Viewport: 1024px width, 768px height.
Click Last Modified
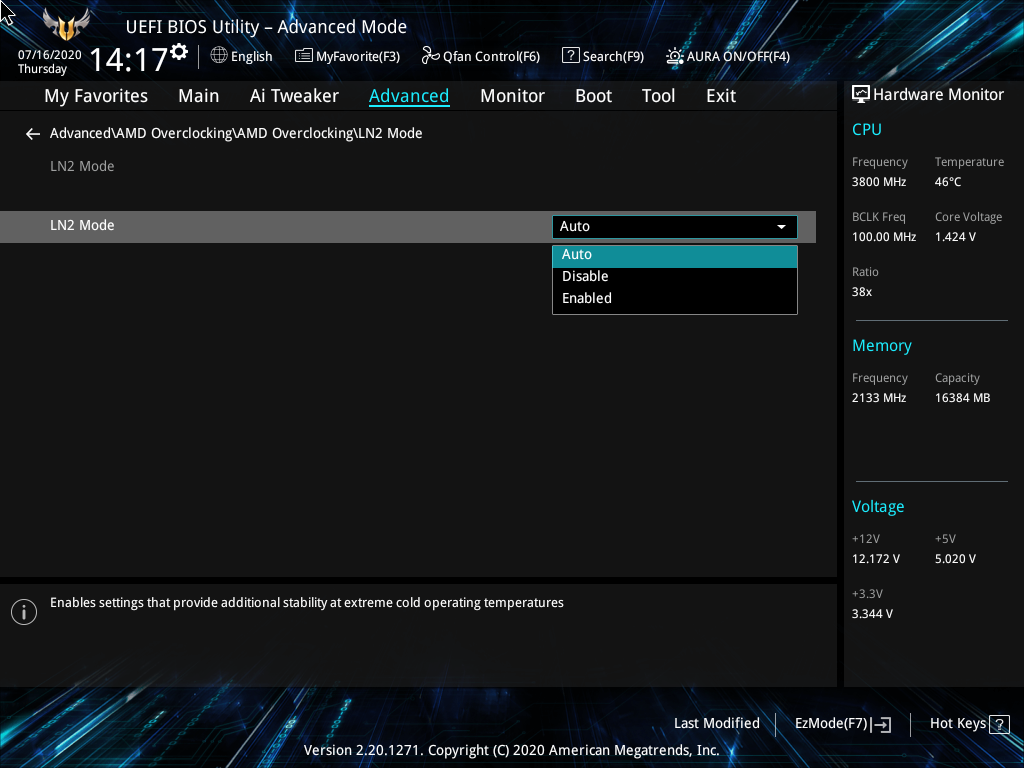[x=716, y=724]
